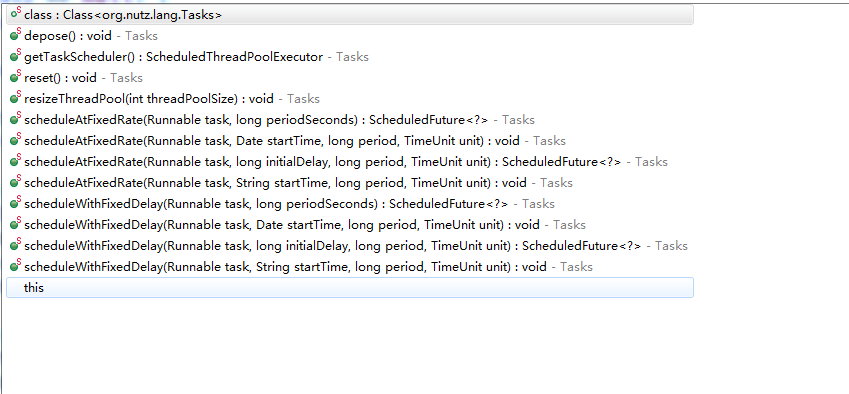849x394 pixels.
Task: Choose depose() : void from suggestions
Action: click(350, 36)
